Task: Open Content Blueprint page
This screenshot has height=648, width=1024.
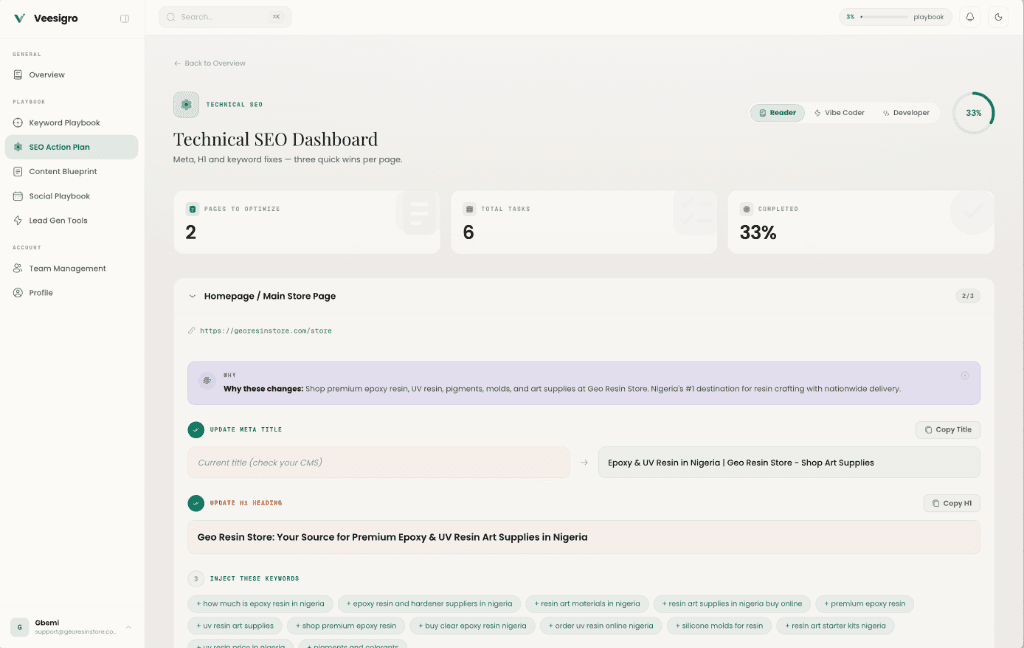Action: click(71, 171)
